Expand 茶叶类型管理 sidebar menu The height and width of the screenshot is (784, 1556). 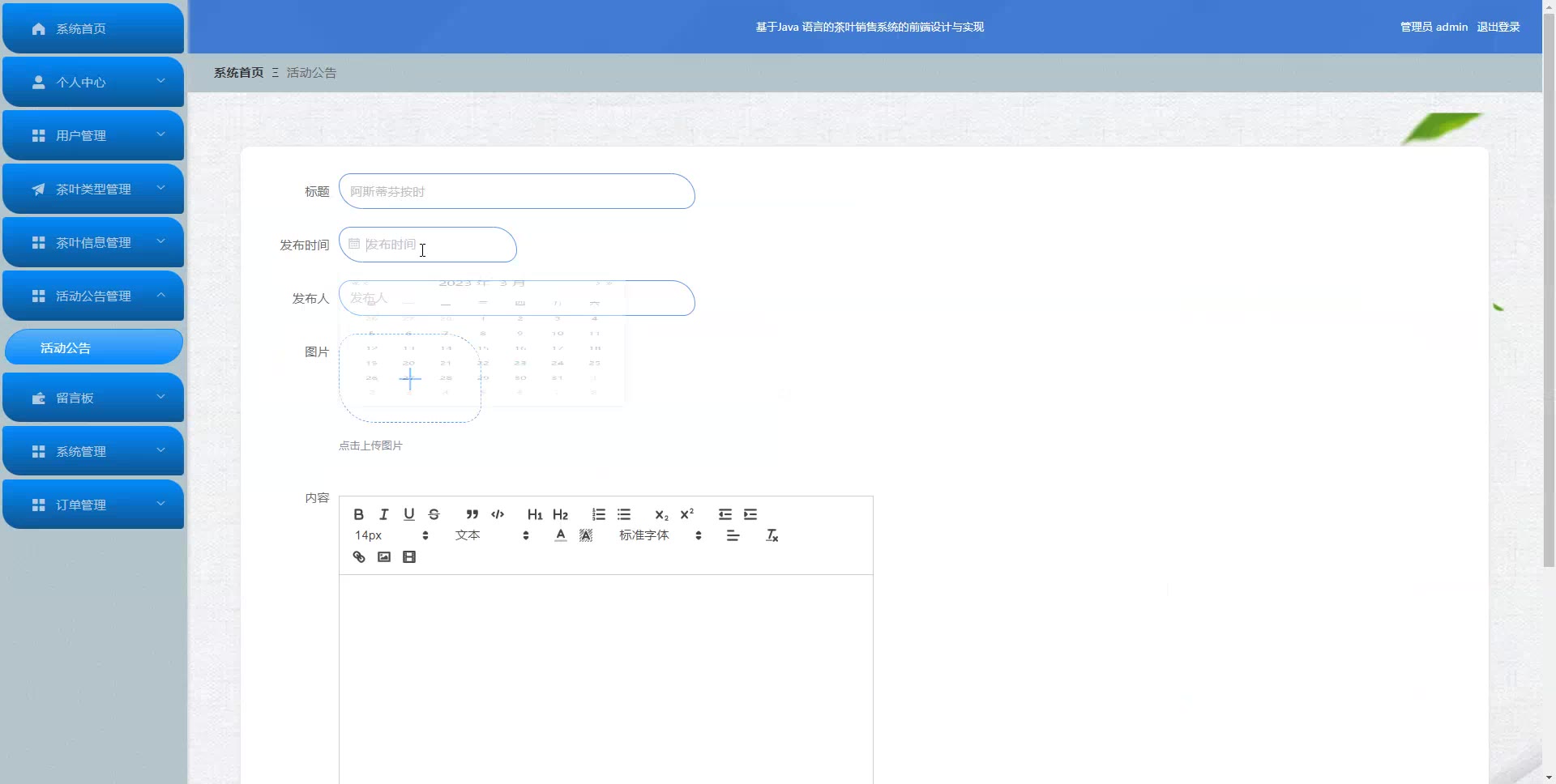pos(93,189)
